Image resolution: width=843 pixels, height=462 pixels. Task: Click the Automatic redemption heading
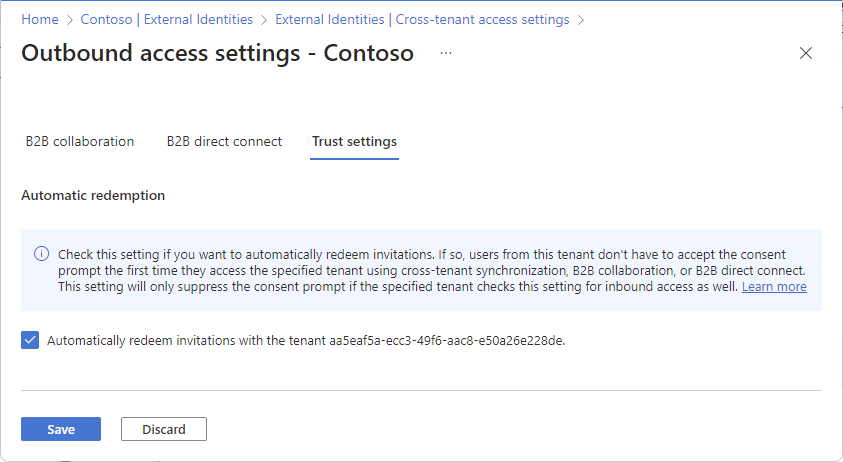(93, 196)
